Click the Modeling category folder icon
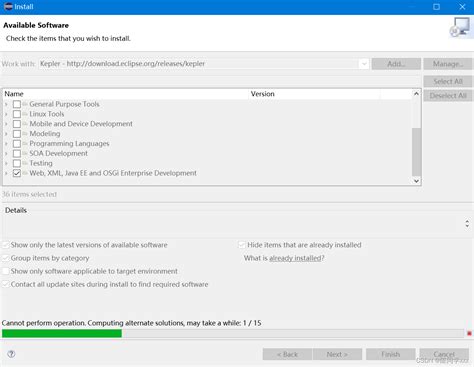 [x=25, y=134]
